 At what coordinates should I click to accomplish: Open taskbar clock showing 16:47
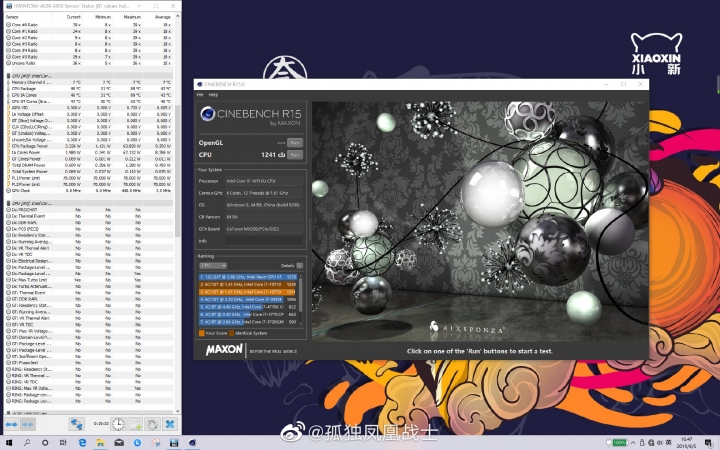point(687,443)
